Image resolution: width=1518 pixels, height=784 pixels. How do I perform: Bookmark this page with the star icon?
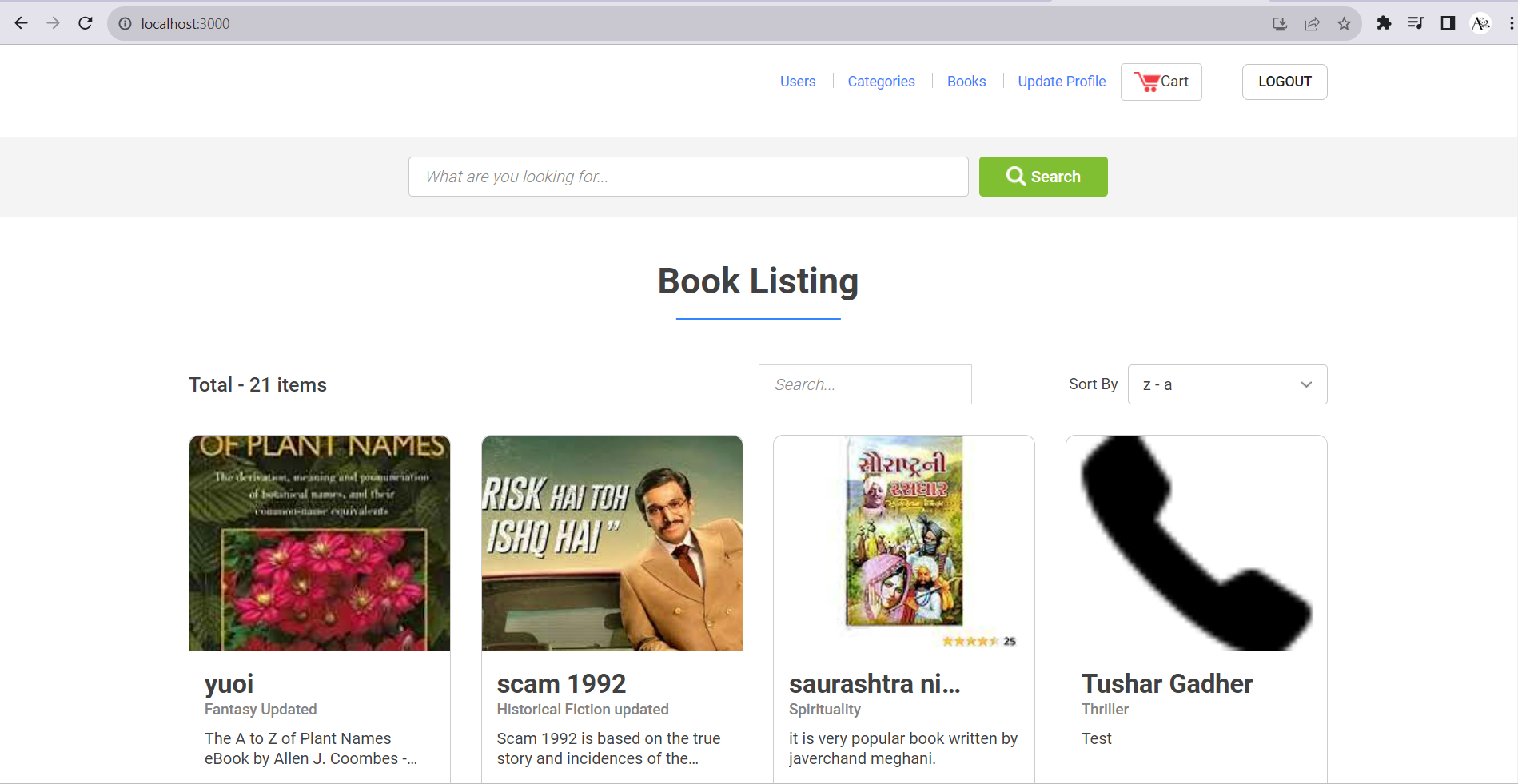(x=1344, y=24)
